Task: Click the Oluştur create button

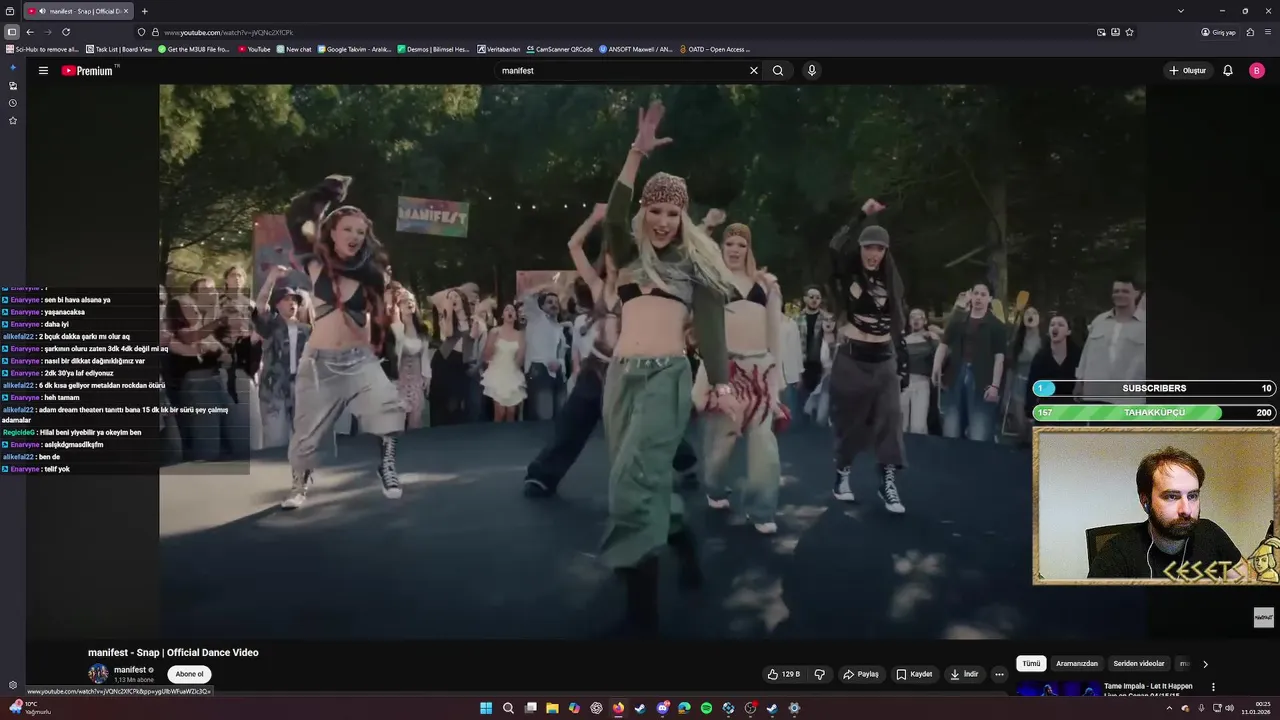Action: pos(1188,71)
